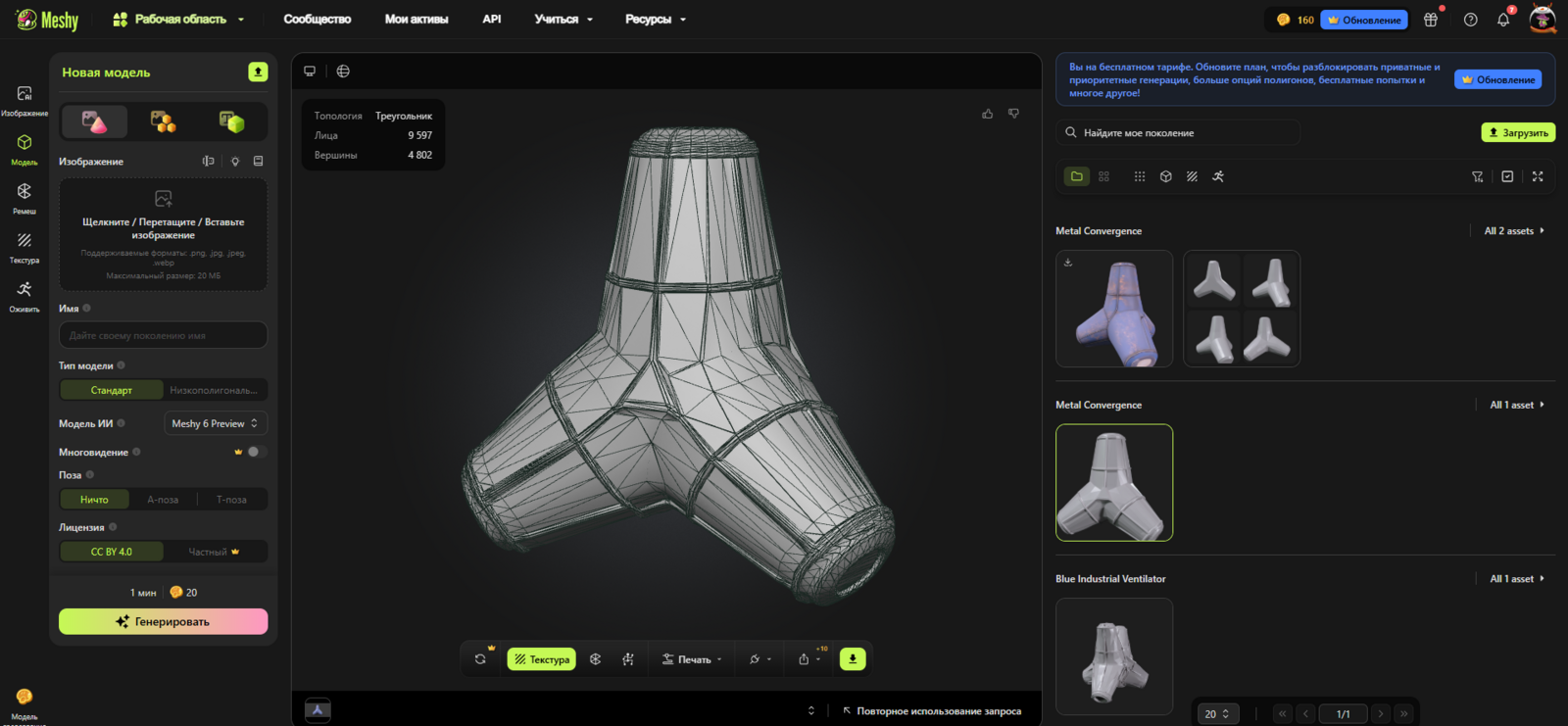Click the globe icon above the viewport

click(343, 72)
